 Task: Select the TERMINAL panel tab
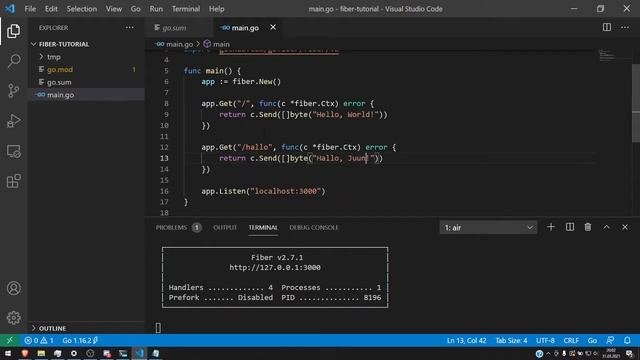263,227
